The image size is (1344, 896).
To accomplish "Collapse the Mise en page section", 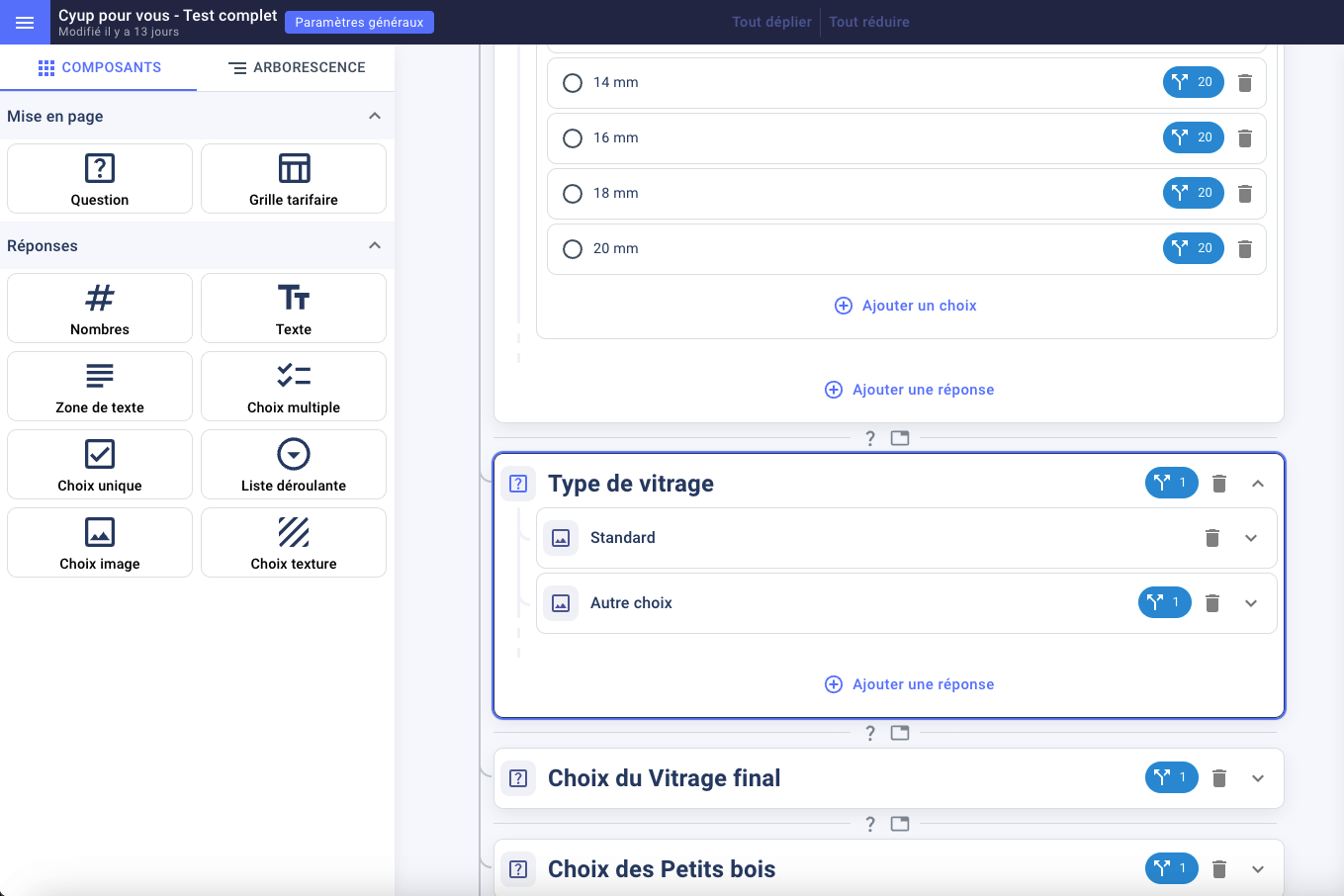I will point(375,116).
